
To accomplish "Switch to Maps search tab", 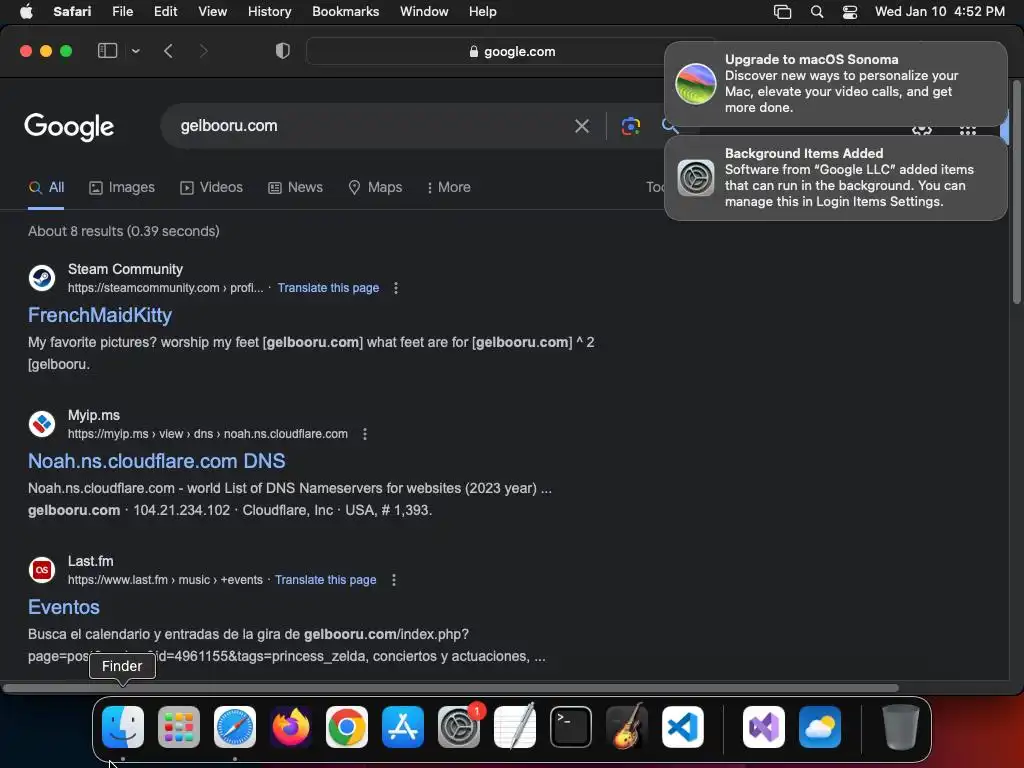I will [375, 187].
